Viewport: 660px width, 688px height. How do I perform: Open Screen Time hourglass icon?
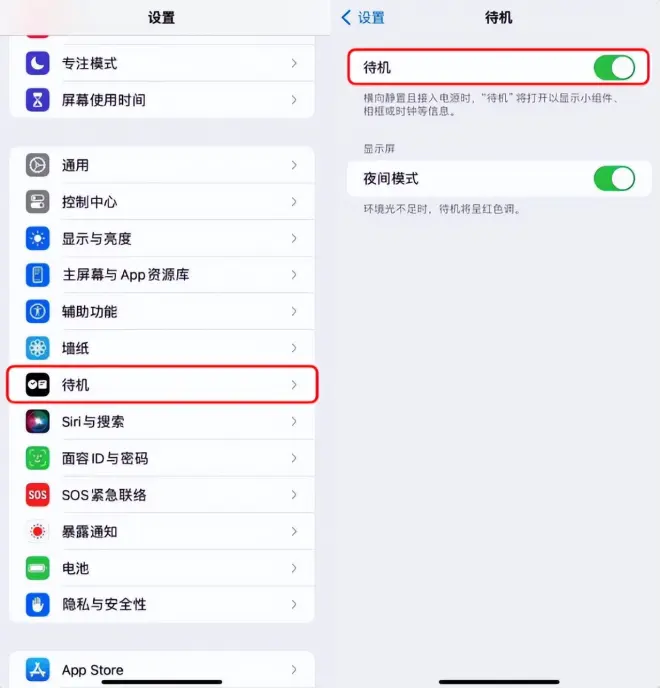click(x=37, y=100)
